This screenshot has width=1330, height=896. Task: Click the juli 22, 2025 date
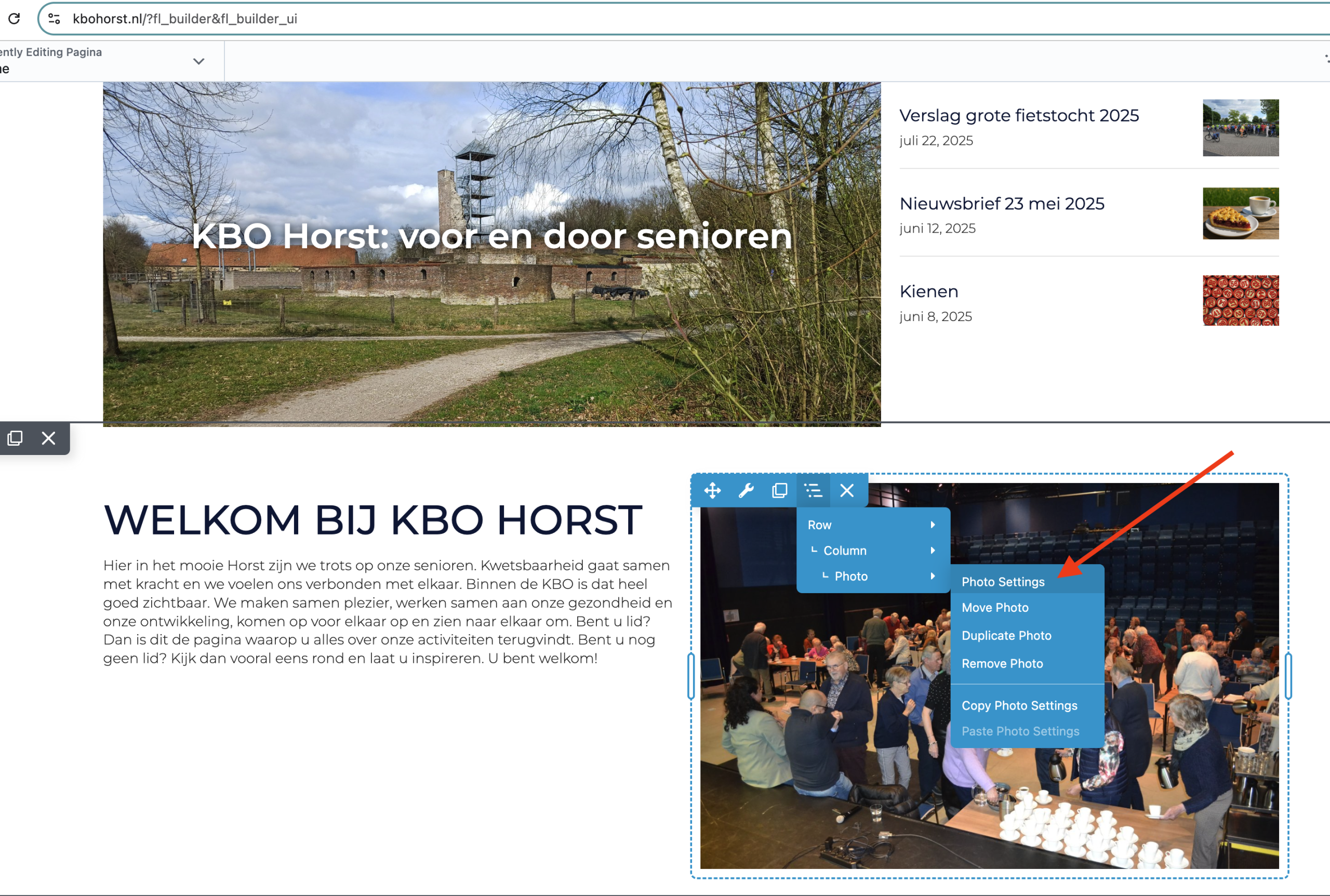936,141
